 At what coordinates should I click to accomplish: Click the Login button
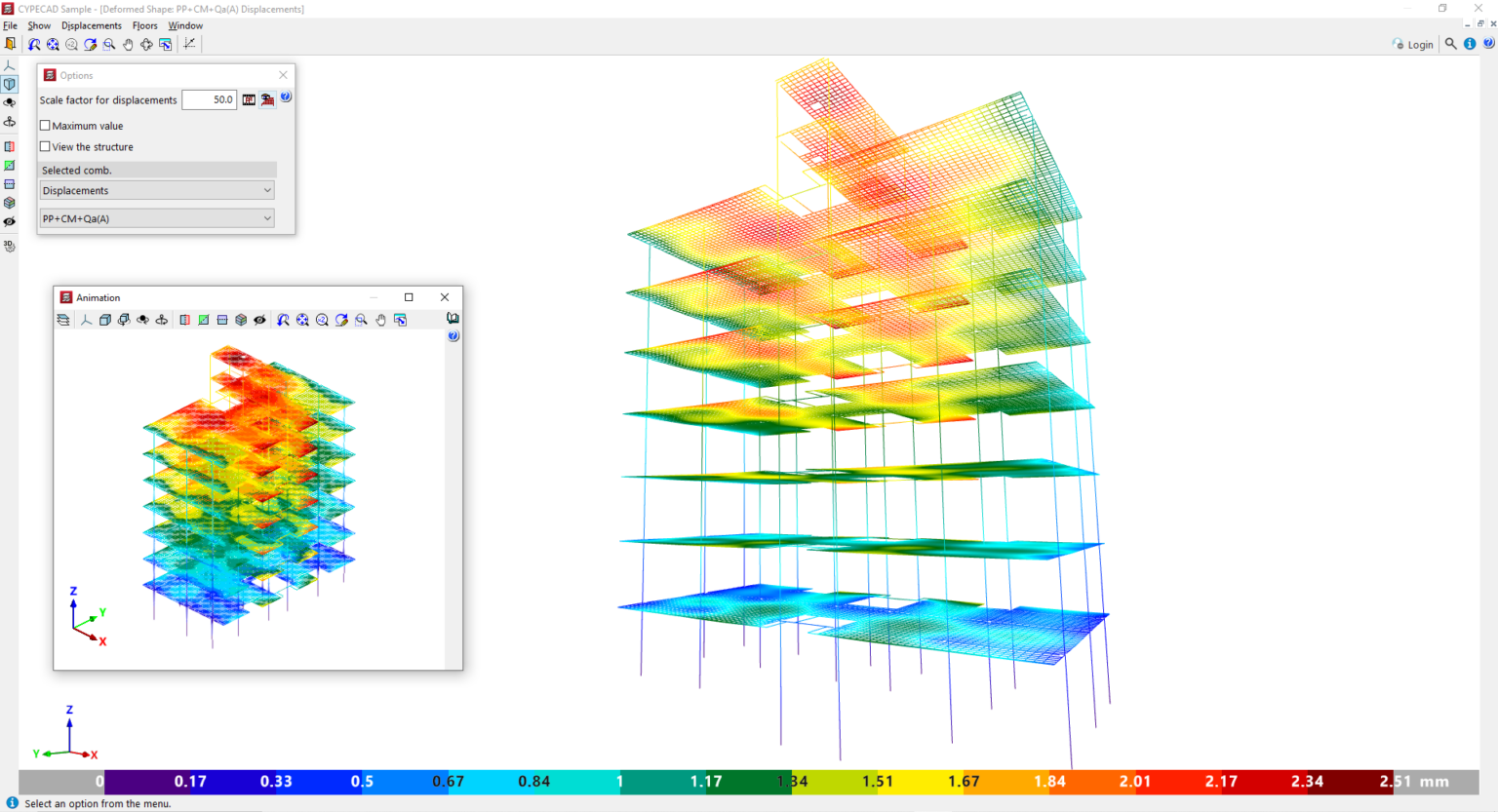tap(1413, 44)
